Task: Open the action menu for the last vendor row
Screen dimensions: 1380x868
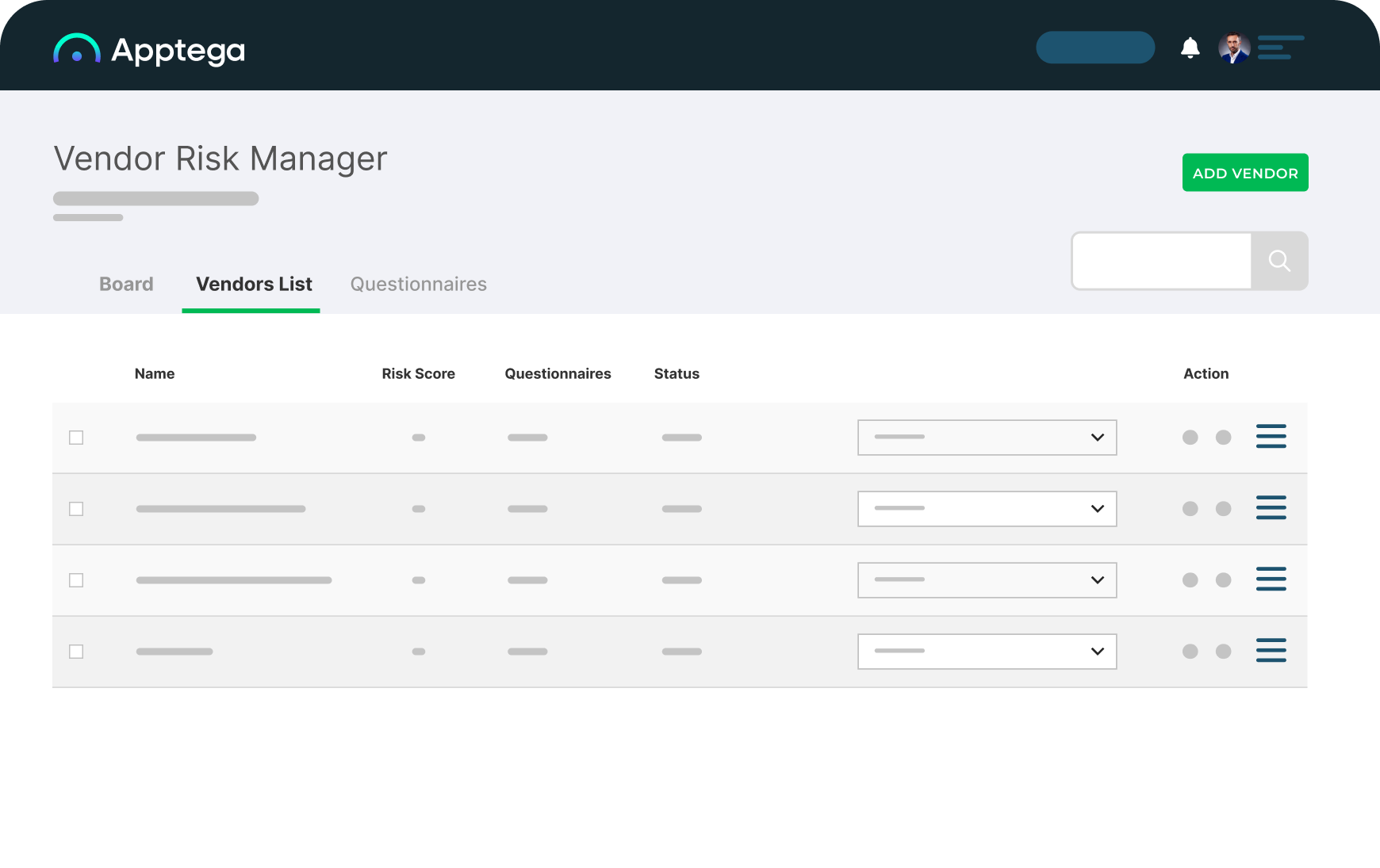Action: [x=1271, y=650]
